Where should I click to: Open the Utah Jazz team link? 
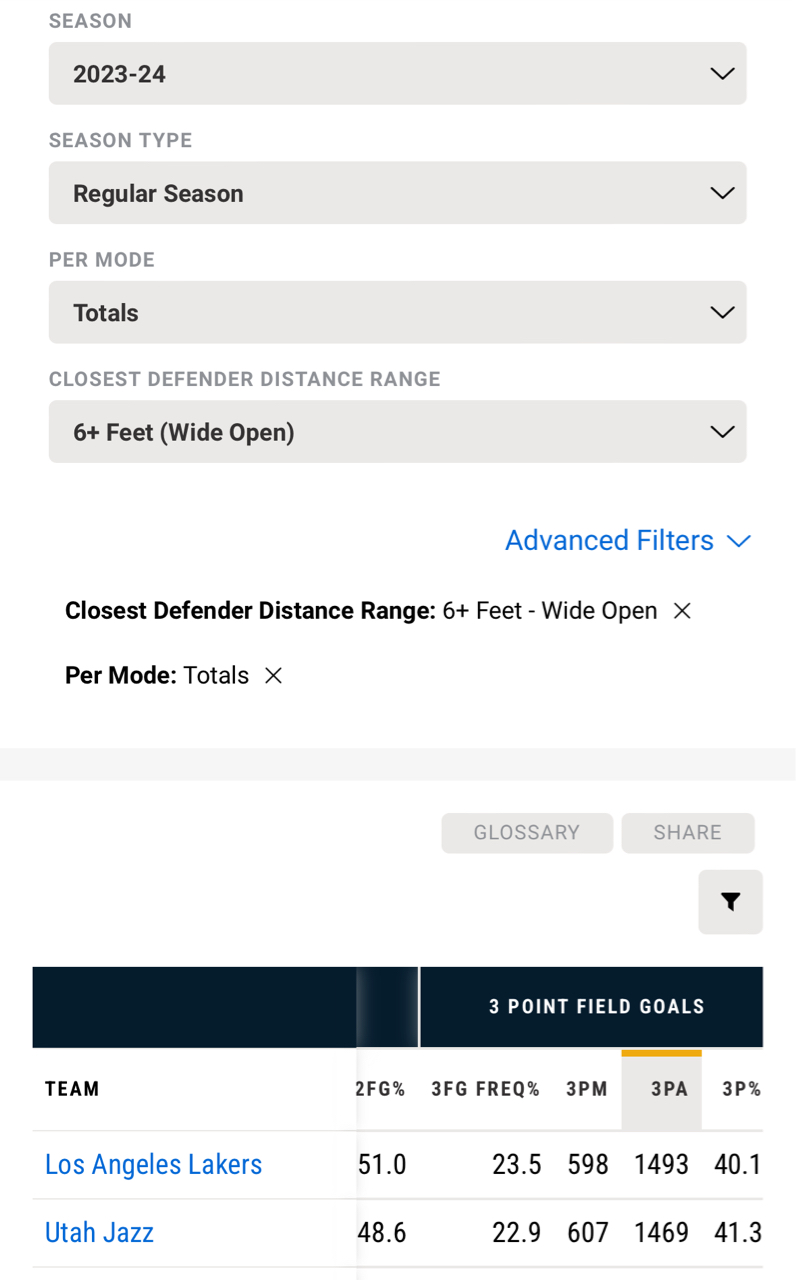click(x=99, y=1233)
